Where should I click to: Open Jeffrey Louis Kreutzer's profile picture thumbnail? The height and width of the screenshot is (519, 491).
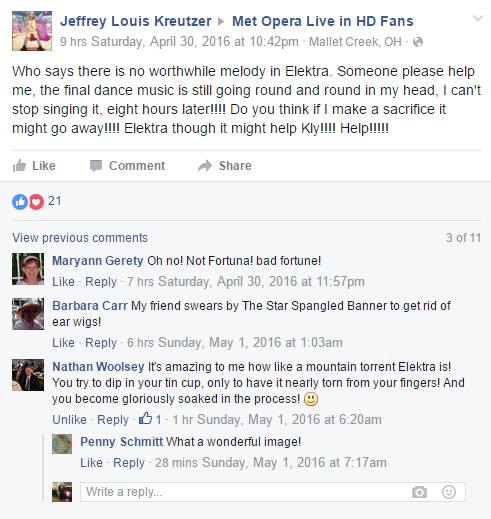click(32, 31)
